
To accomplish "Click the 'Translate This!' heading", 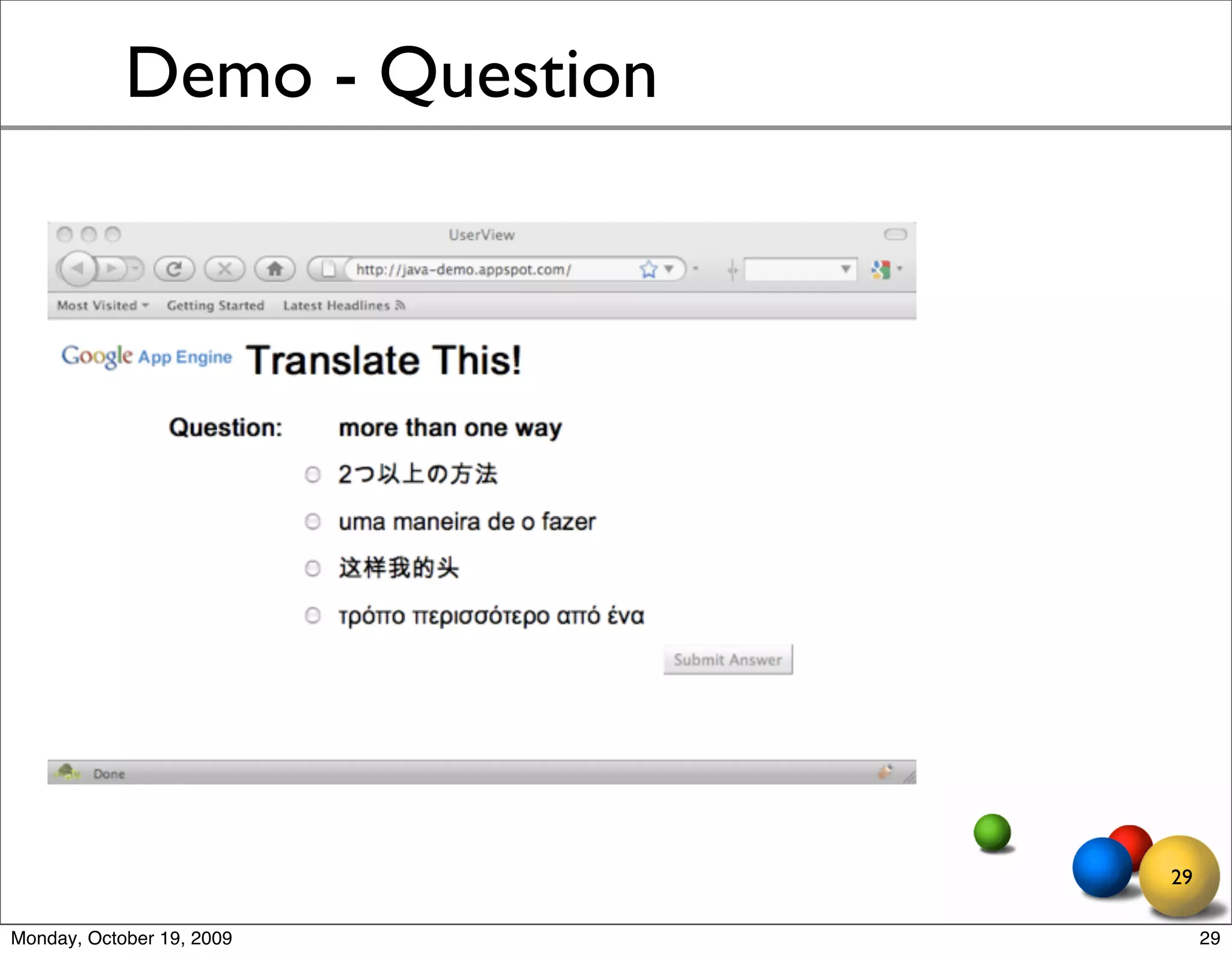I will coord(384,360).
